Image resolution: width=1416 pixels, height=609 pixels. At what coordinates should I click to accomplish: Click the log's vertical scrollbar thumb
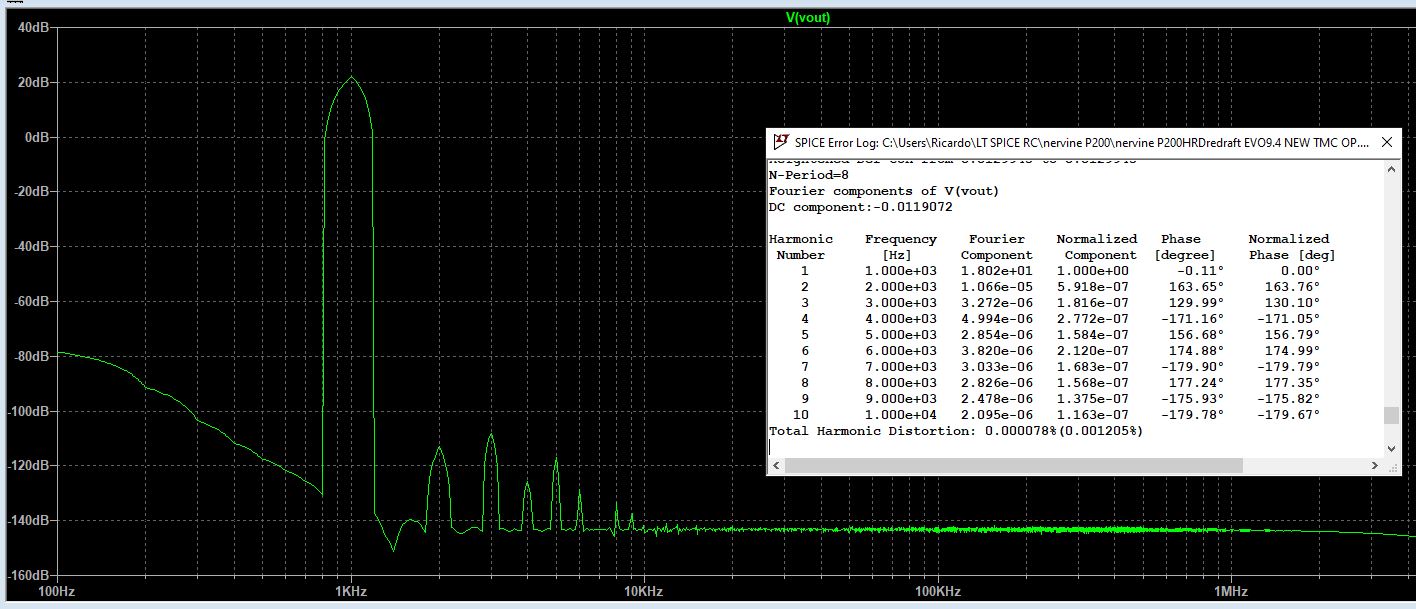pyautogui.click(x=1391, y=415)
